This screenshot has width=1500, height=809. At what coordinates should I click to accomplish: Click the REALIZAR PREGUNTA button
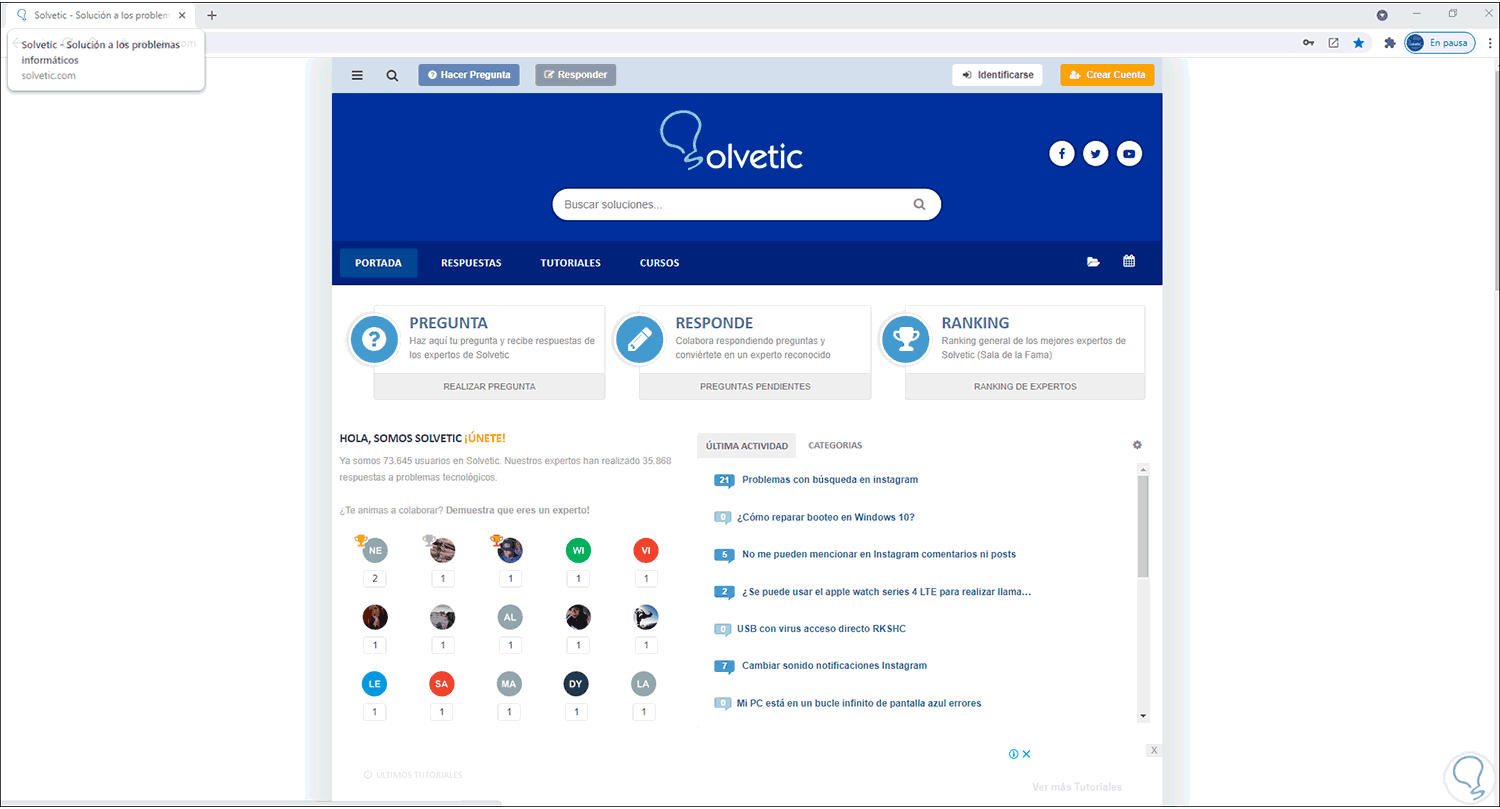489,386
